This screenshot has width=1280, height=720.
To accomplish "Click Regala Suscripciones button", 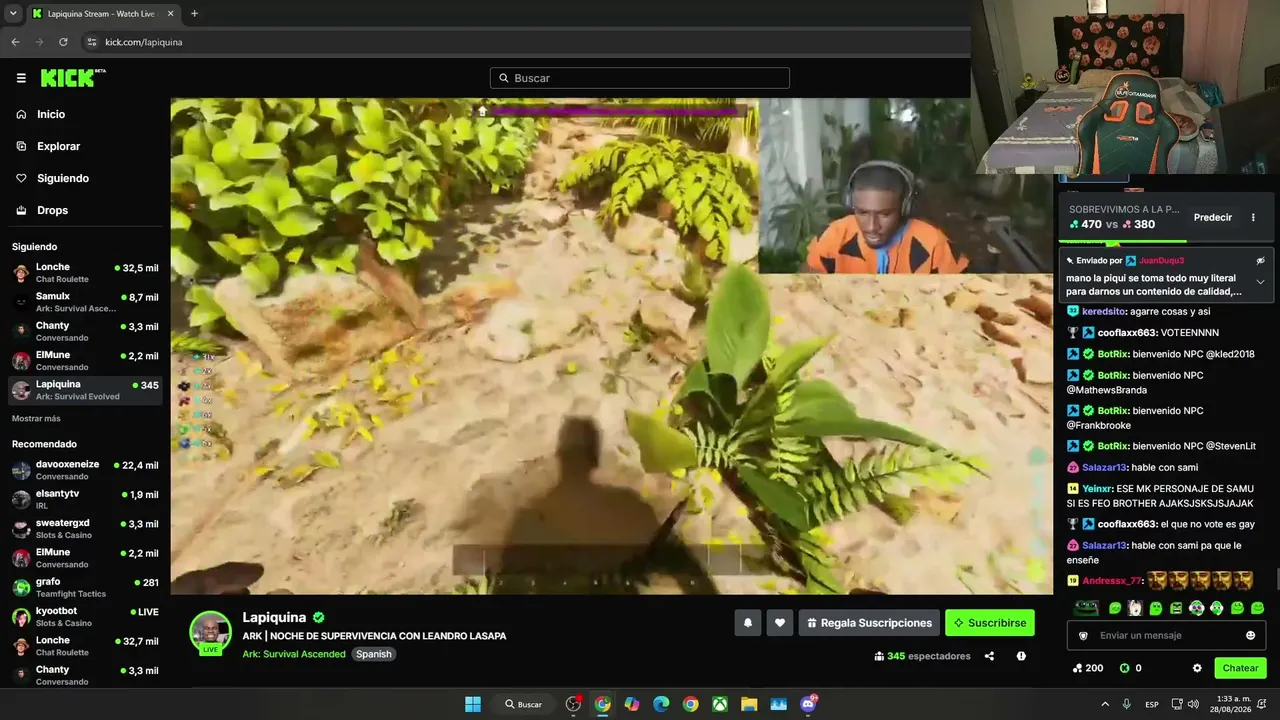I will pos(869,623).
